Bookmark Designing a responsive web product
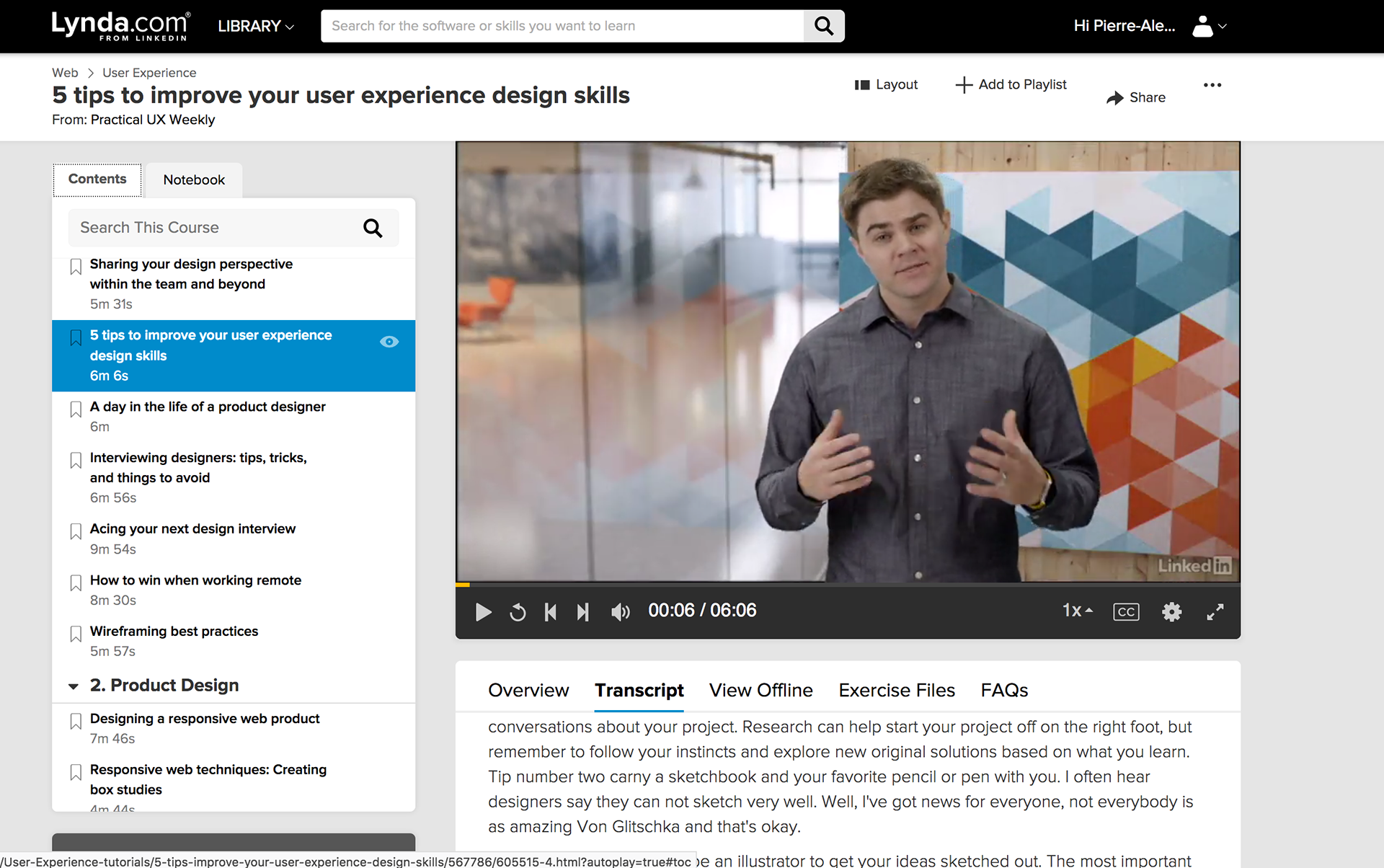The height and width of the screenshot is (868, 1384). tap(76, 722)
